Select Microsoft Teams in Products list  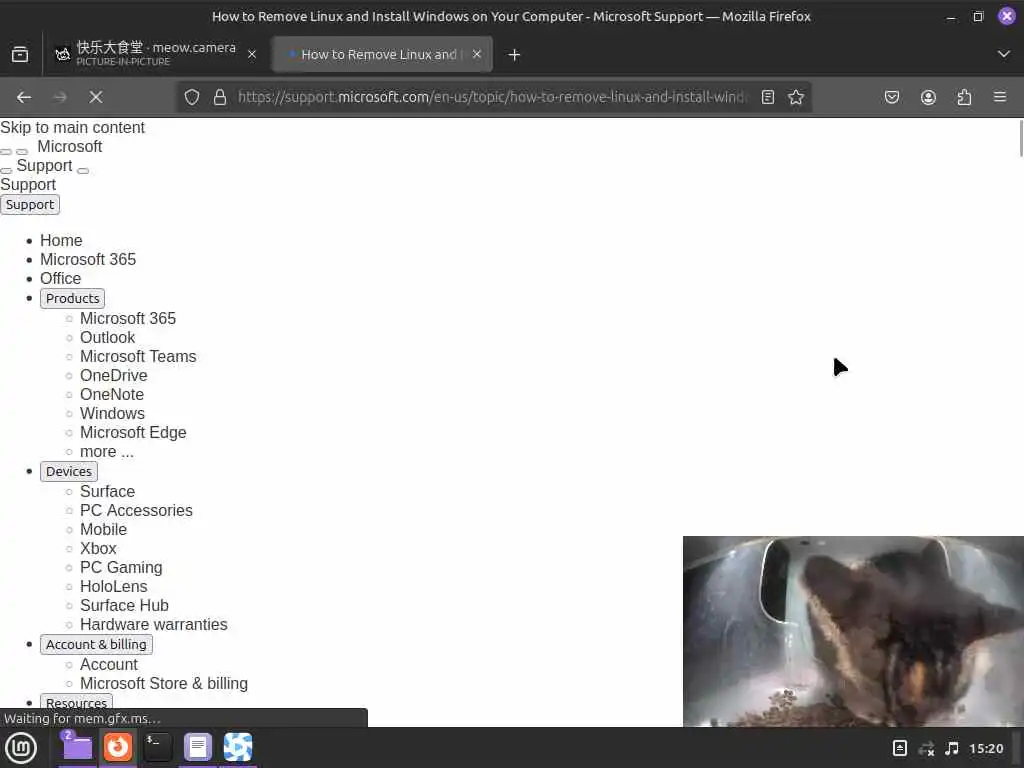click(x=138, y=357)
